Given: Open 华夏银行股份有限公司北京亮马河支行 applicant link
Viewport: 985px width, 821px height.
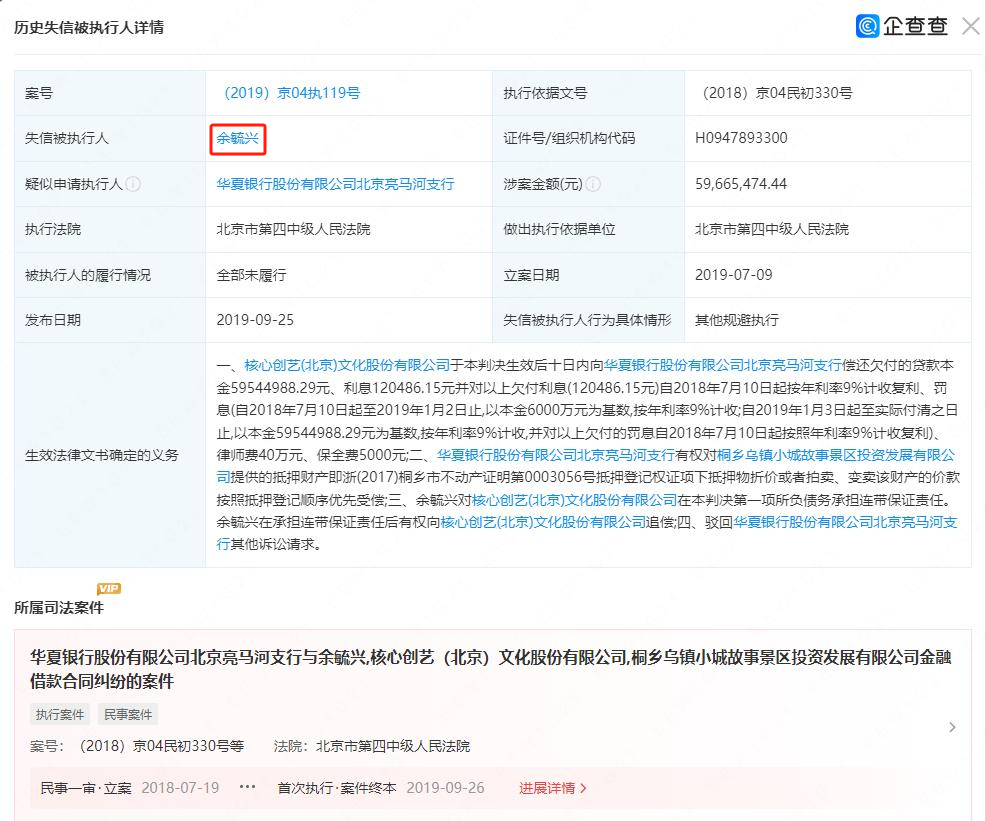Looking at the screenshot, I should [335, 184].
